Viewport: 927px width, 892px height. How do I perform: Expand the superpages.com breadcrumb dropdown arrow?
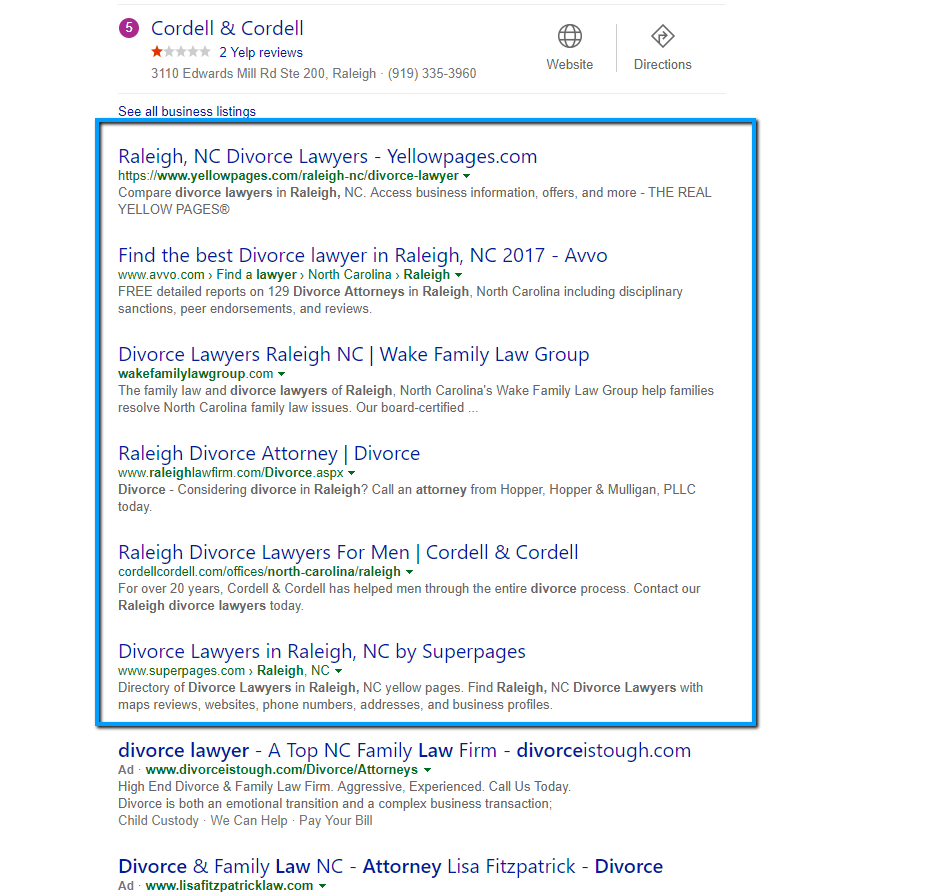point(338,671)
